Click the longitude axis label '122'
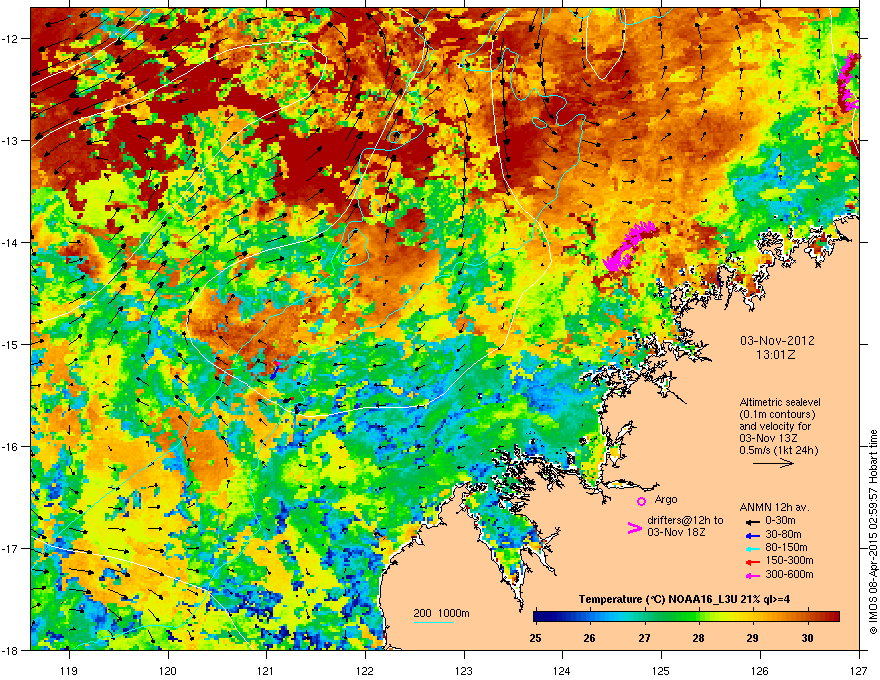 coord(365,670)
